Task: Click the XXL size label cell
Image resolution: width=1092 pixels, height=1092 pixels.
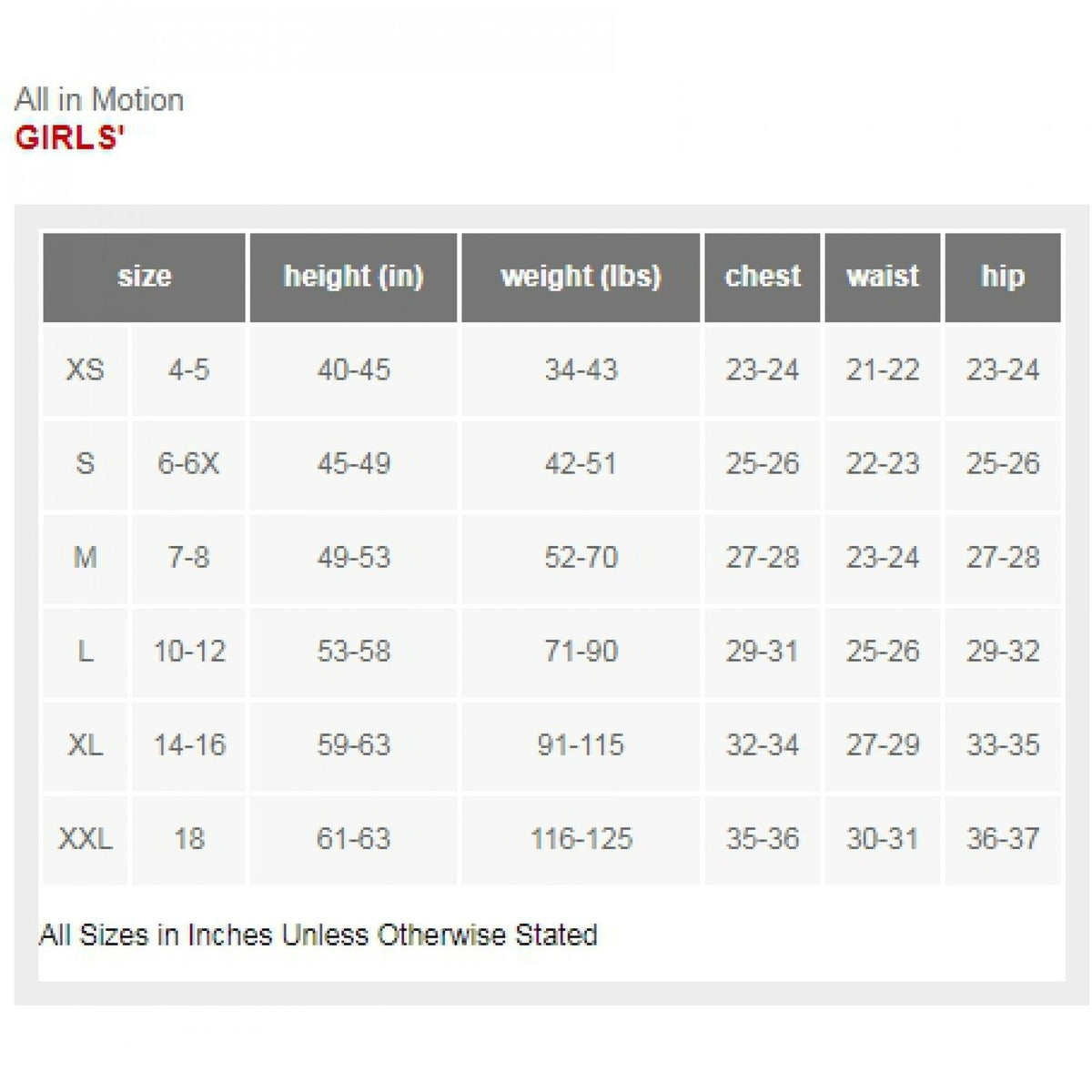Action: (86, 839)
